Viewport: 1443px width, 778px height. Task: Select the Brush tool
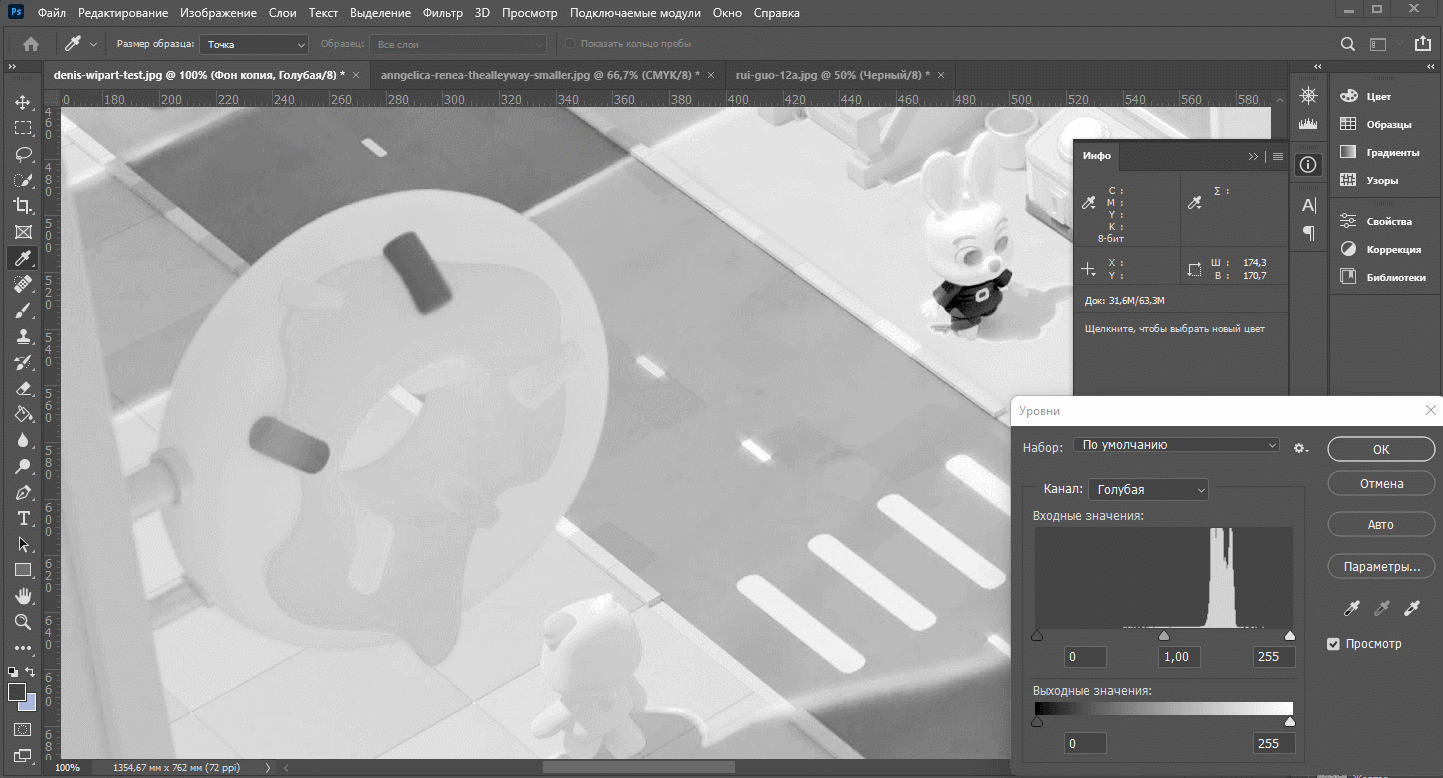[22, 311]
